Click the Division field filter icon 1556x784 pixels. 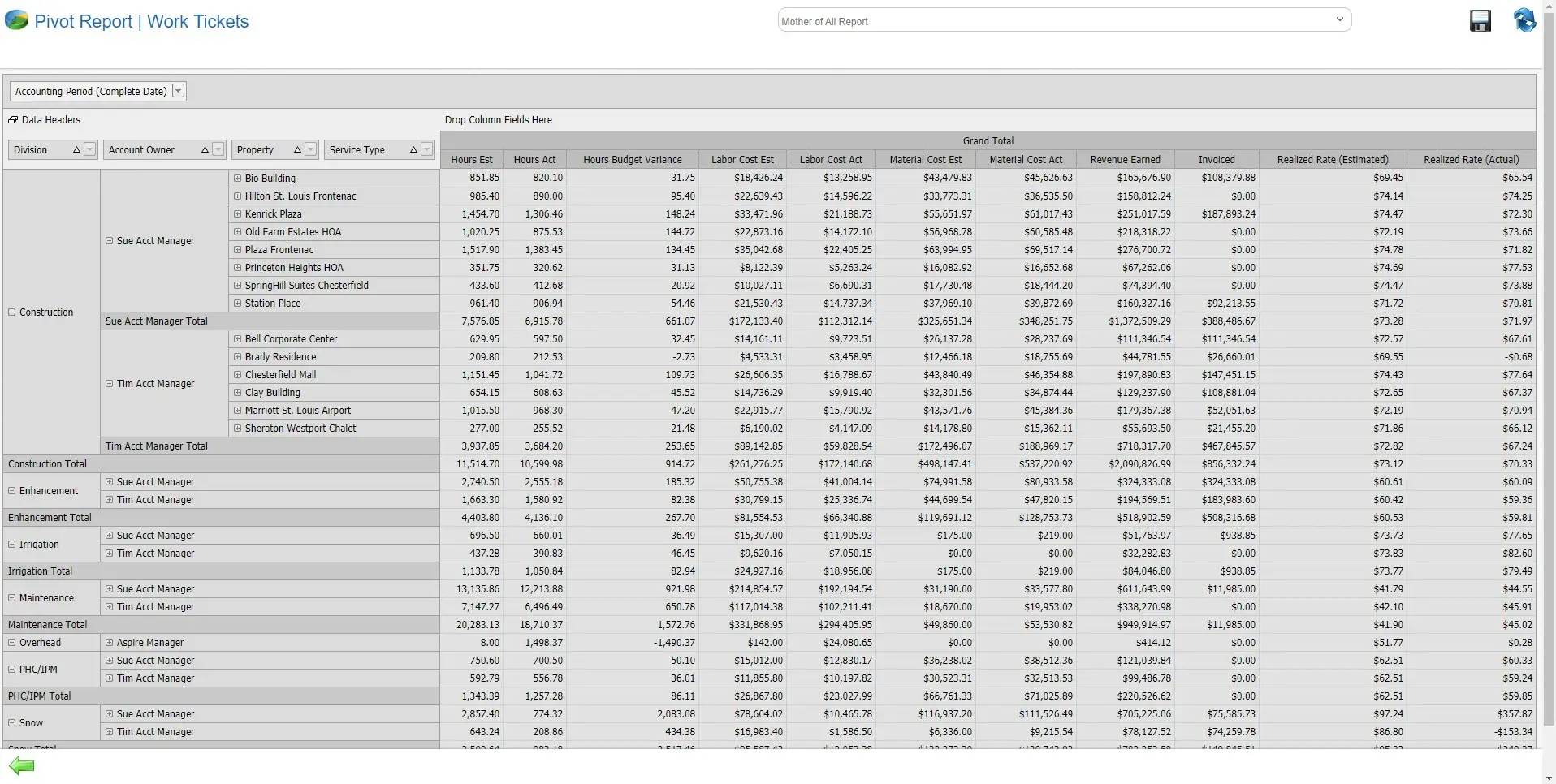click(90, 149)
